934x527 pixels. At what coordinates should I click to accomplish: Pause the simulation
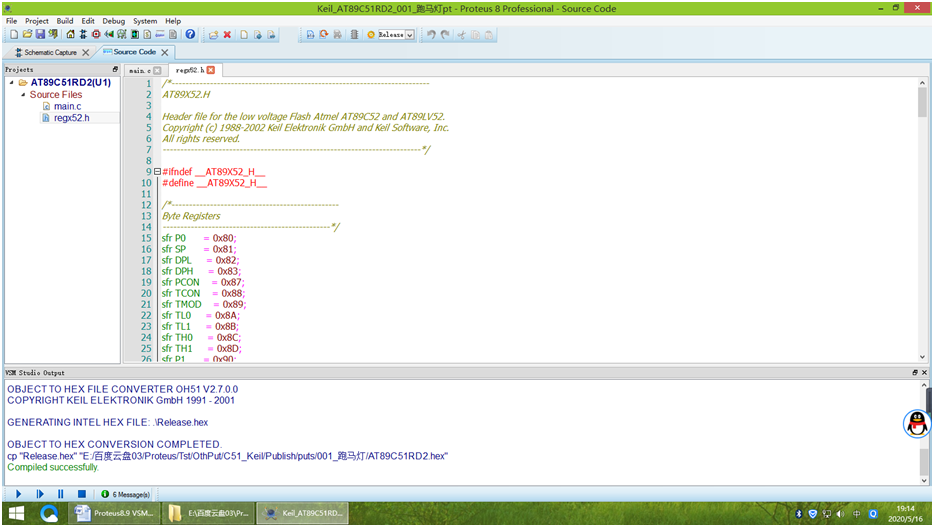(x=61, y=494)
